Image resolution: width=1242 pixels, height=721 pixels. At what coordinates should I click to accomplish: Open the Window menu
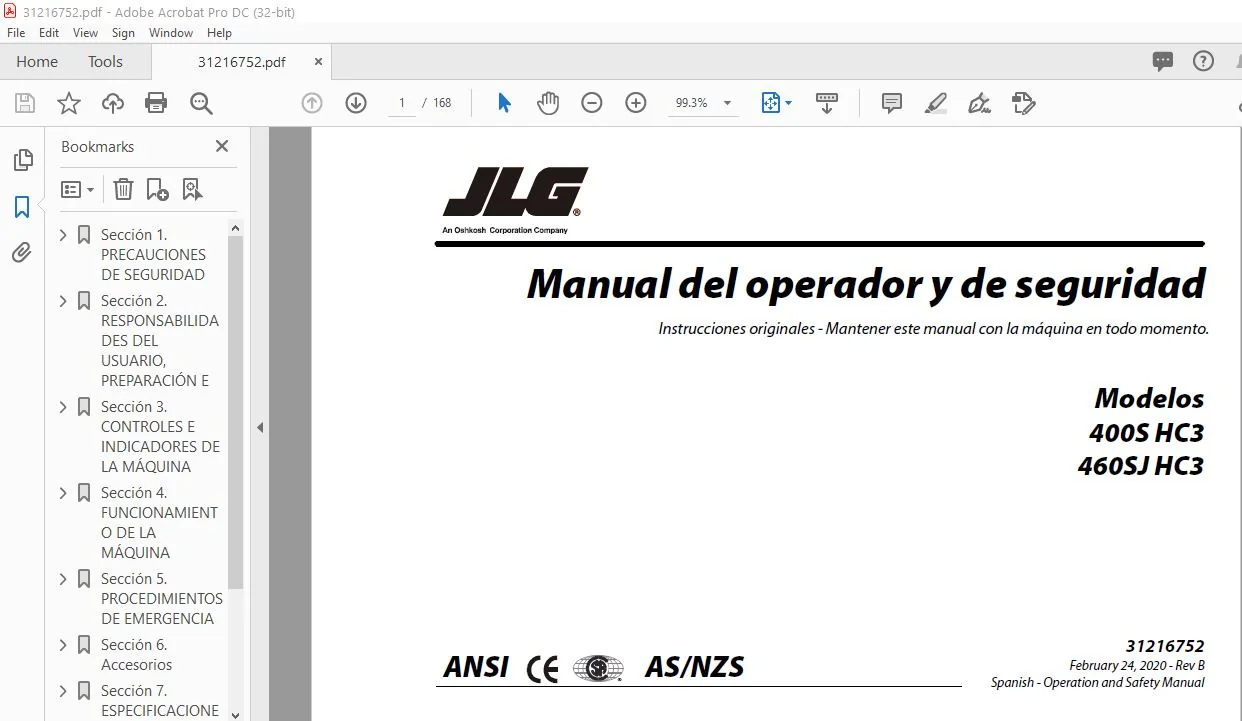(x=171, y=33)
